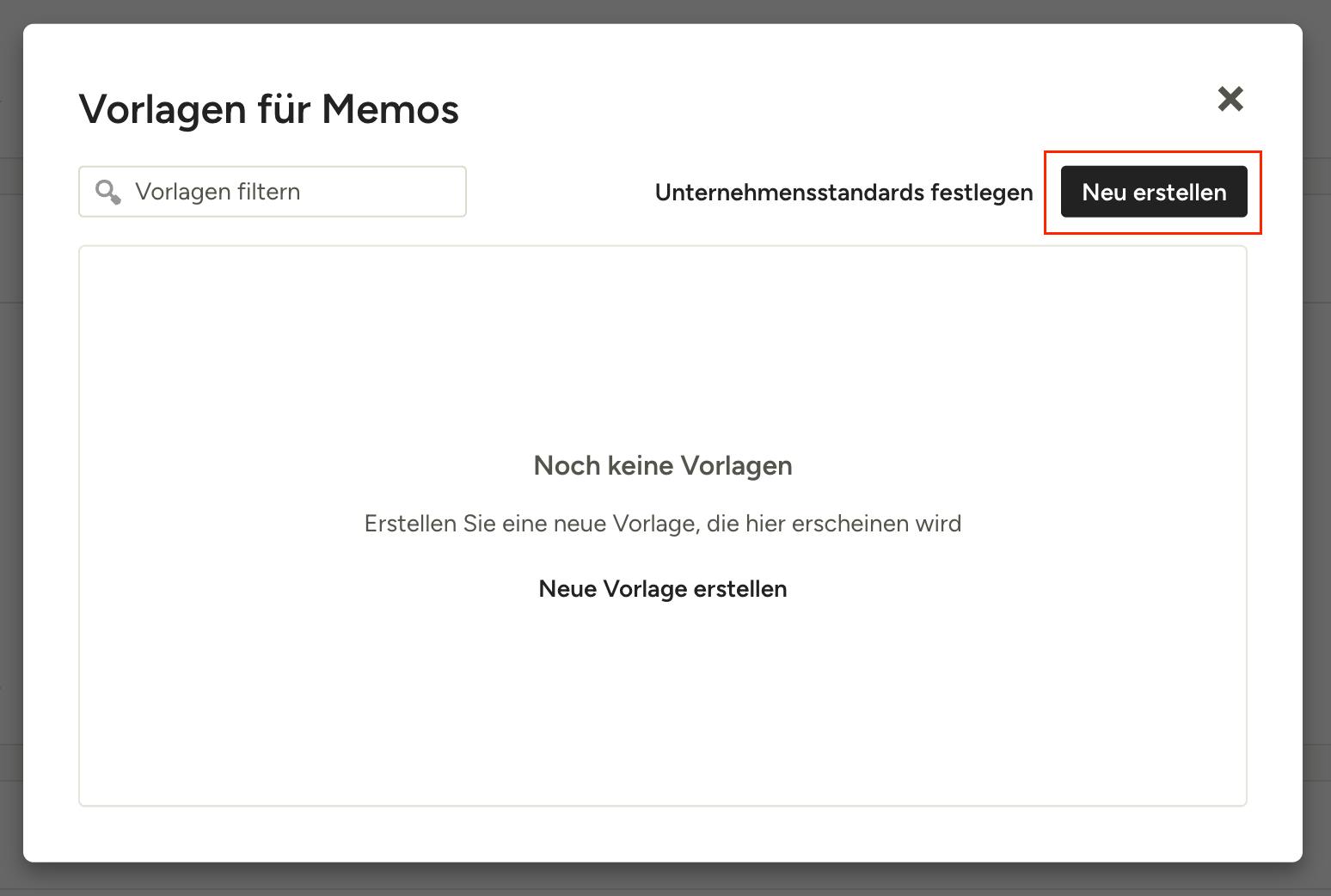Click the Noch keine Vorlagen heading
The width and height of the screenshot is (1331, 896).
coord(663,465)
